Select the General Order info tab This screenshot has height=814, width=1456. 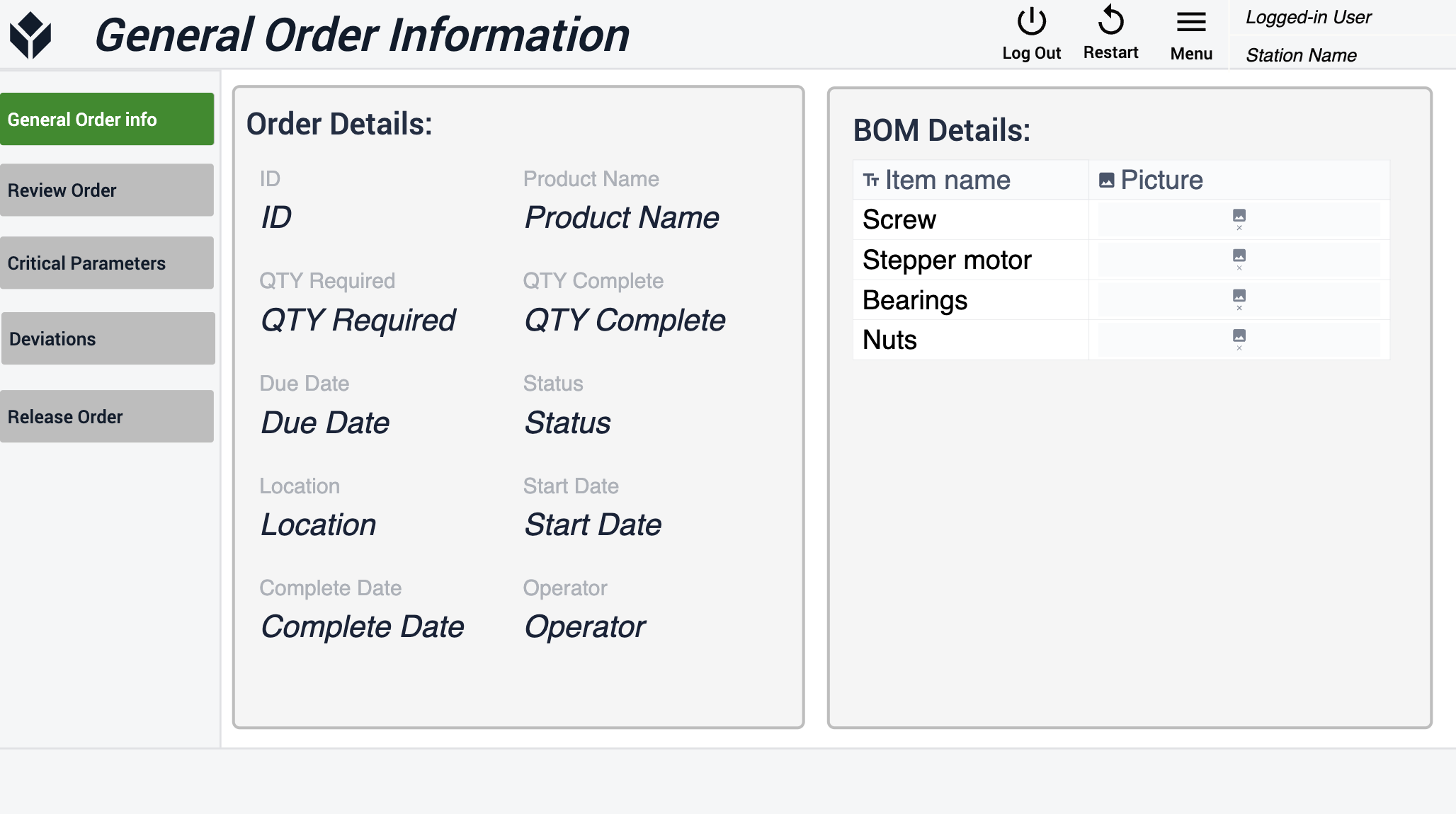(107, 119)
